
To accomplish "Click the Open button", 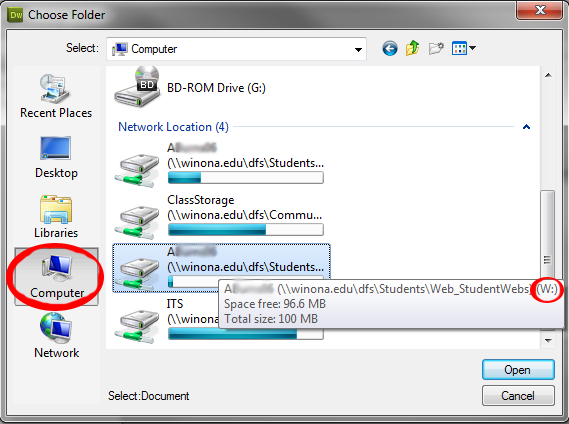I will click(x=518, y=370).
